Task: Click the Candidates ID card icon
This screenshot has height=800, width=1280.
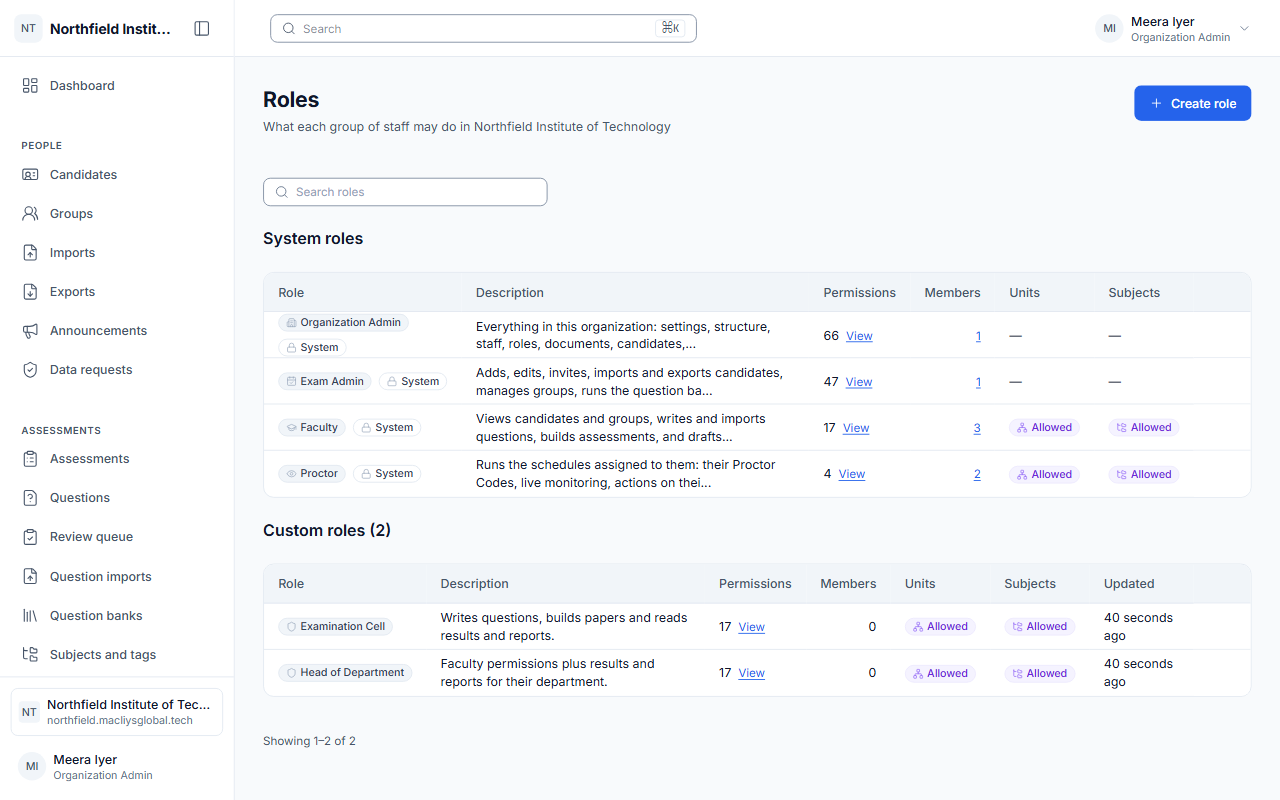Action: [x=30, y=175]
